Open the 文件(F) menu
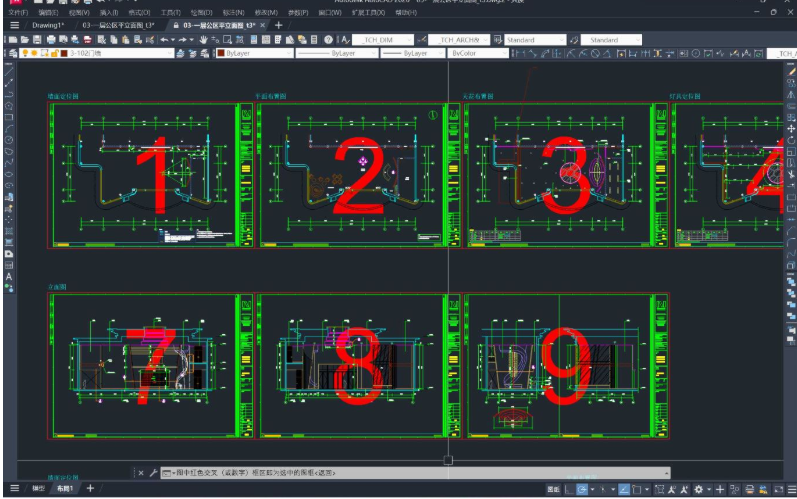 pos(18,12)
